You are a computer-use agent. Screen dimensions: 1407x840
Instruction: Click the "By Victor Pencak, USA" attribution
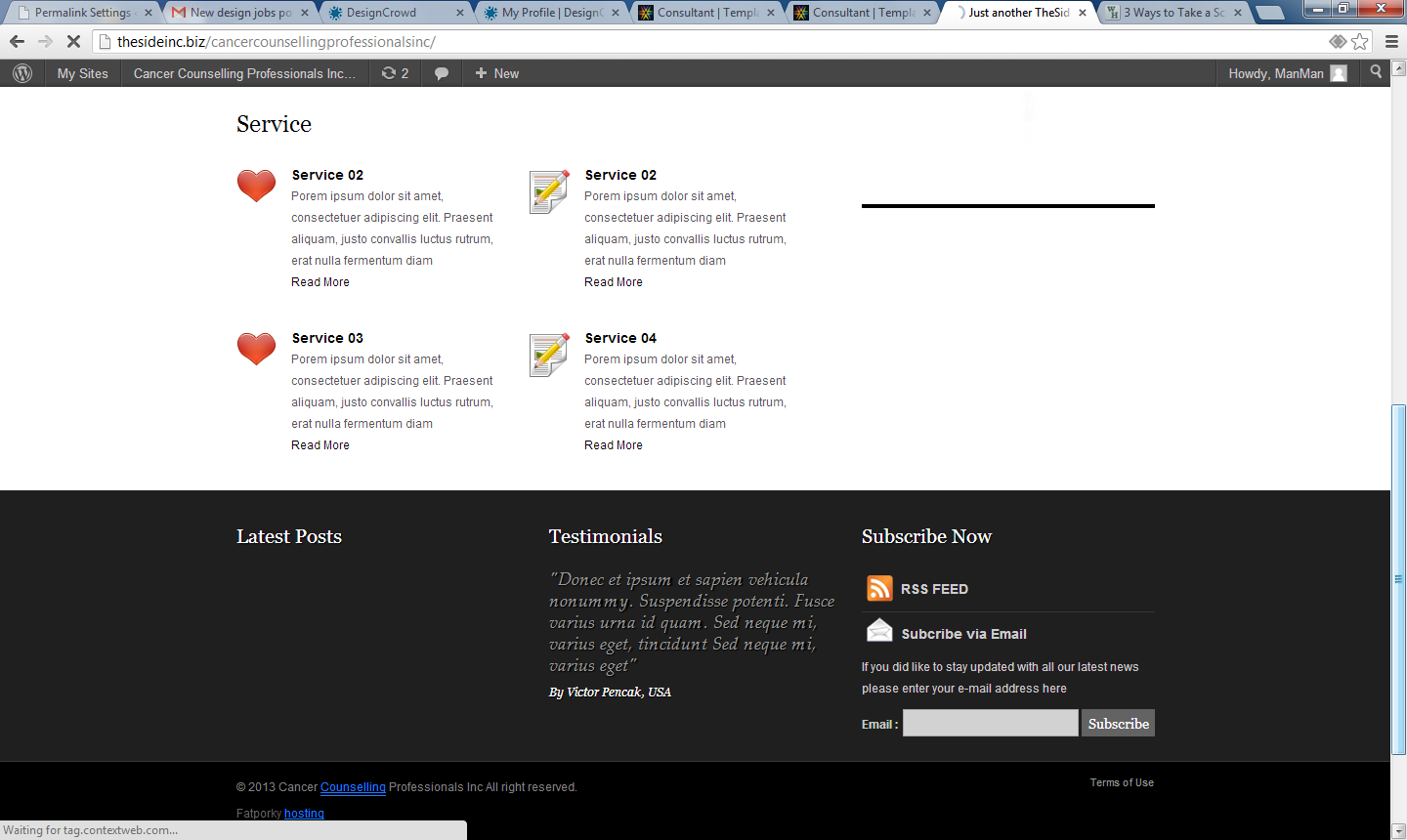tap(610, 693)
